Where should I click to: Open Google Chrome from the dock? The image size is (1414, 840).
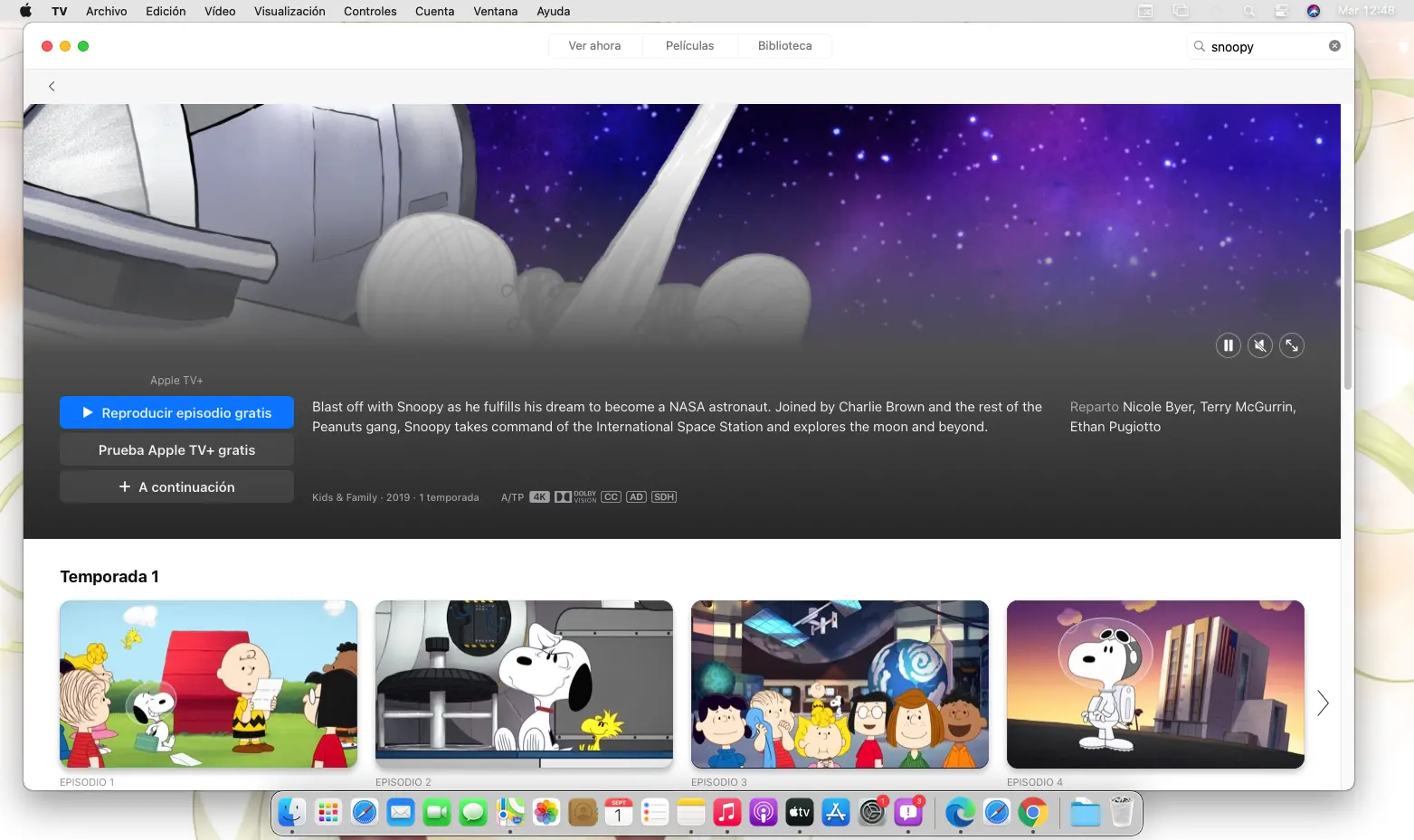[x=1032, y=812]
